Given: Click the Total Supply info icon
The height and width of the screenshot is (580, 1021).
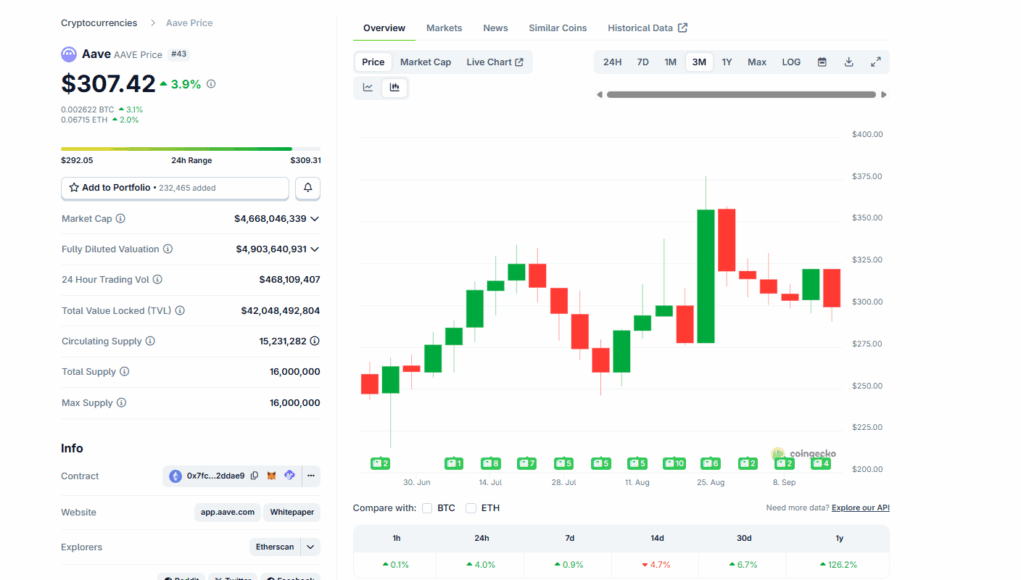Looking at the screenshot, I should click(124, 372).
